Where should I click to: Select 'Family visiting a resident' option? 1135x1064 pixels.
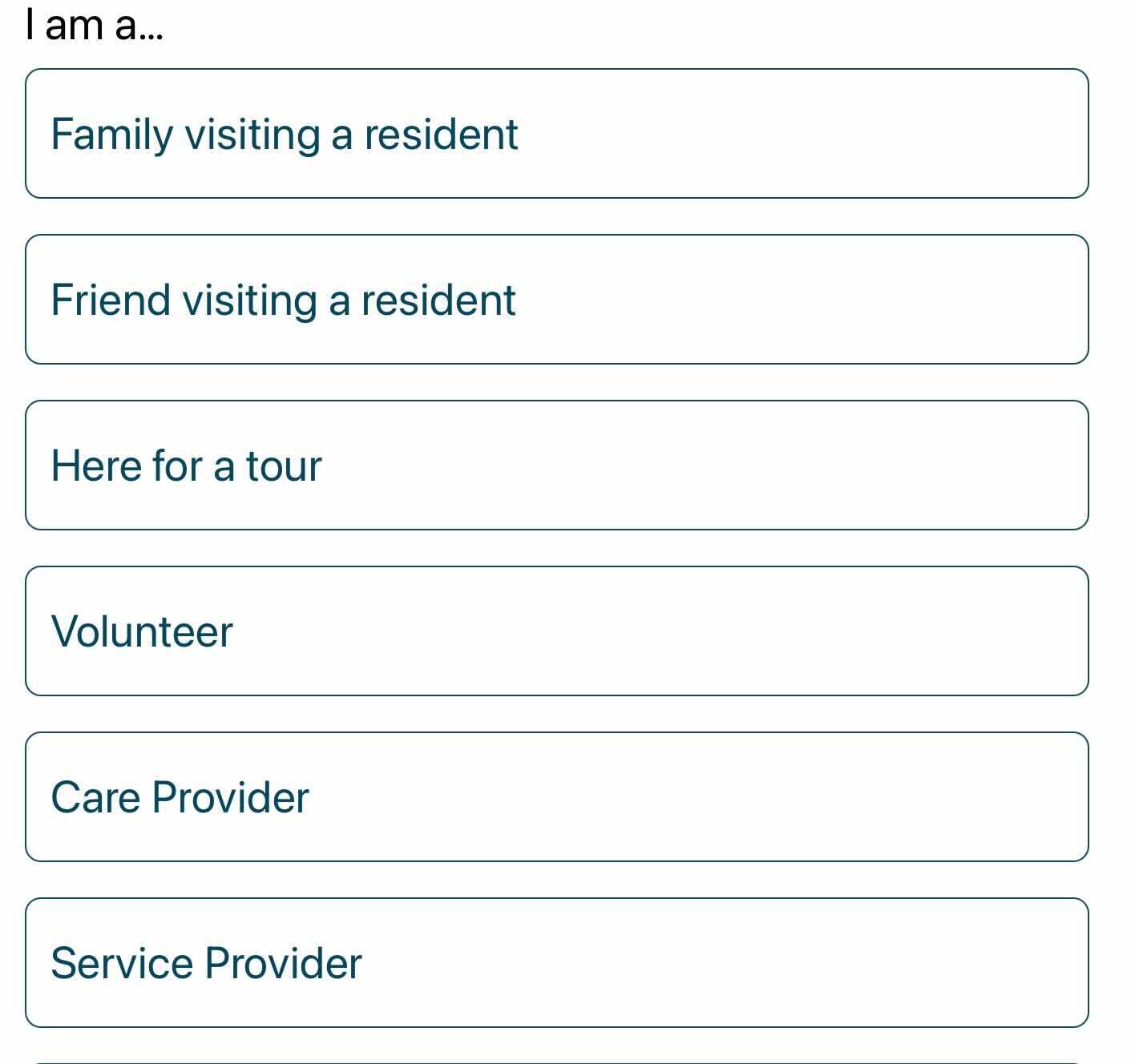[557, 133]
